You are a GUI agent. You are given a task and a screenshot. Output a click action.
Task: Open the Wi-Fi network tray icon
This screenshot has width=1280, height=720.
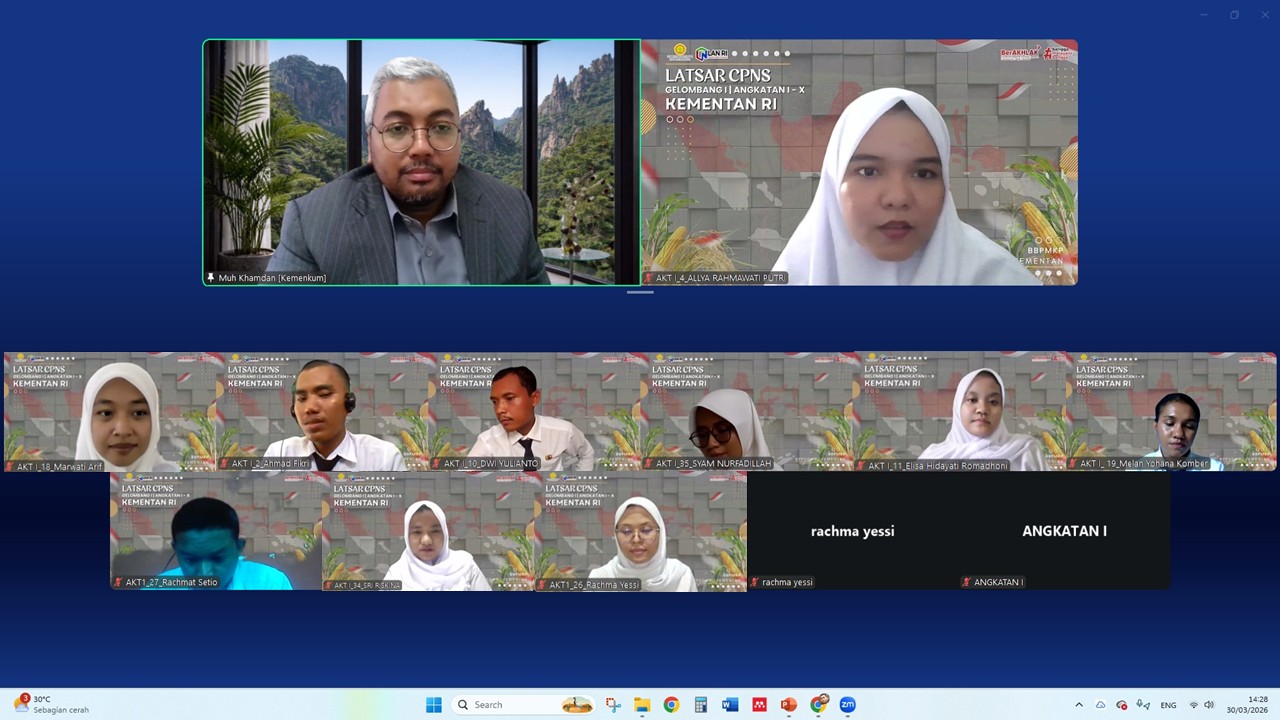tap(1193, 705)
